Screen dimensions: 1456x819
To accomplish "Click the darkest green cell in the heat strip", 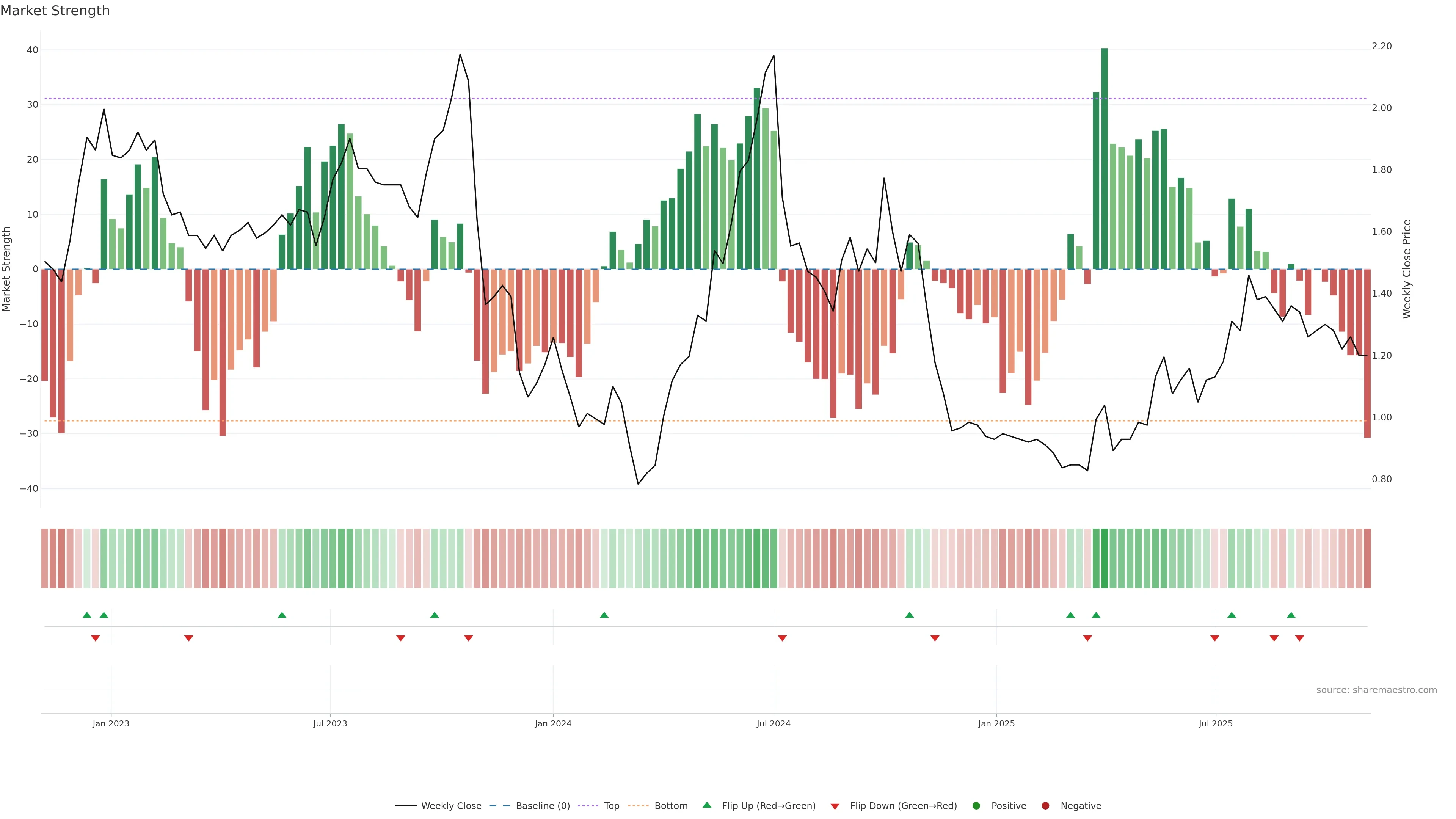I will (1105, 558).
